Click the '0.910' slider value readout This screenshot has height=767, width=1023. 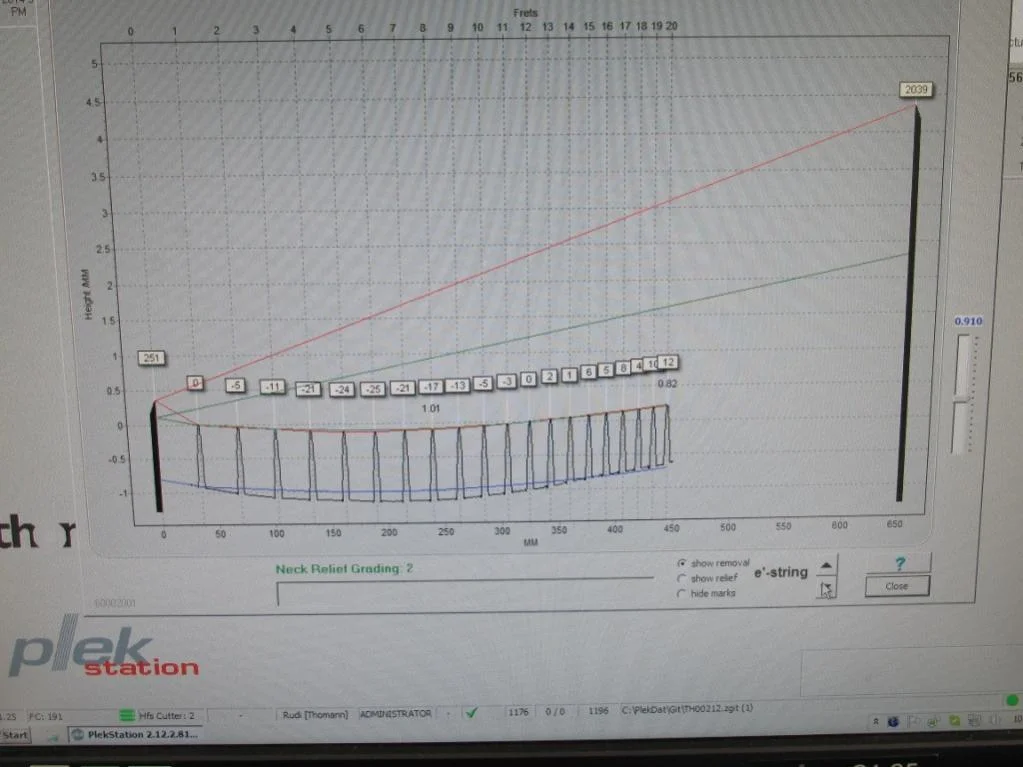click(968, 321)
